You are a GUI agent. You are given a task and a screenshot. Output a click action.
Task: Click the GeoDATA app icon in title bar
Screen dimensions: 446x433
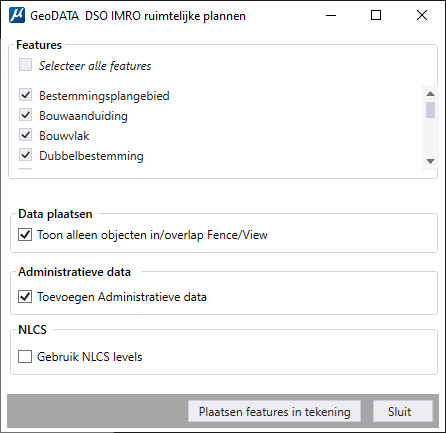click(x=17, y=15)
